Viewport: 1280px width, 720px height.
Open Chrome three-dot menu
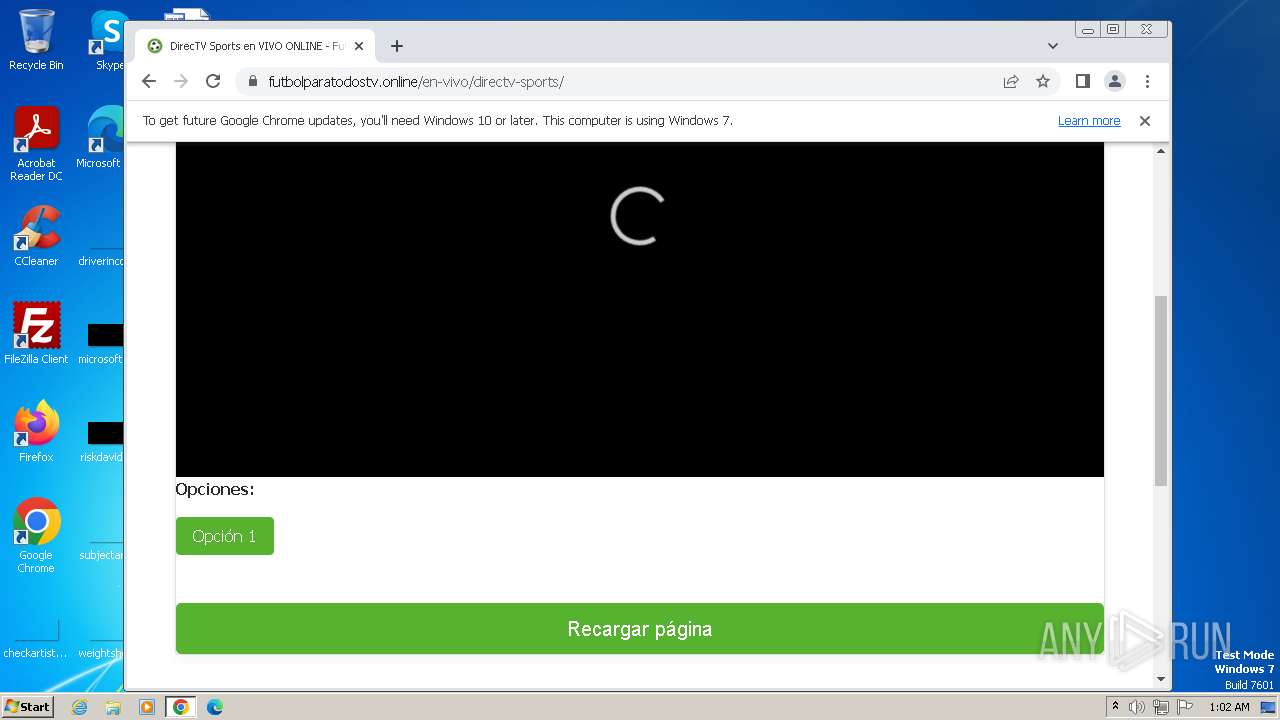tap(1147, 81)
